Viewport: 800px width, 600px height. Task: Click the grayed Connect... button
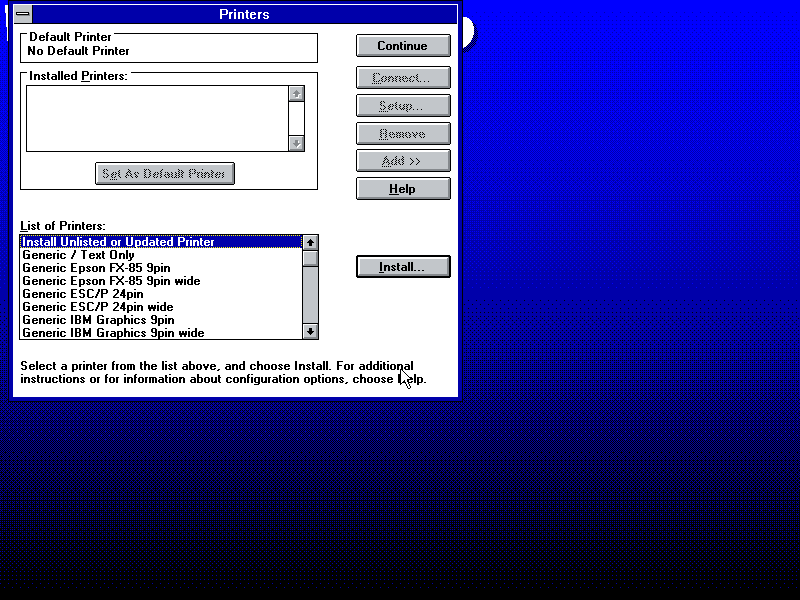403,78
